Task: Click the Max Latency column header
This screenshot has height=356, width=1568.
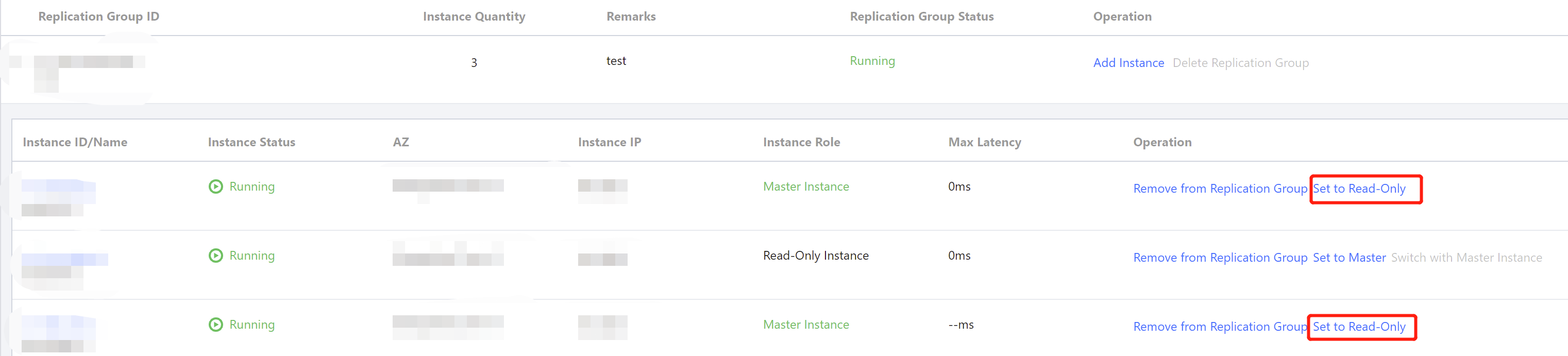Action: (984, 142)
